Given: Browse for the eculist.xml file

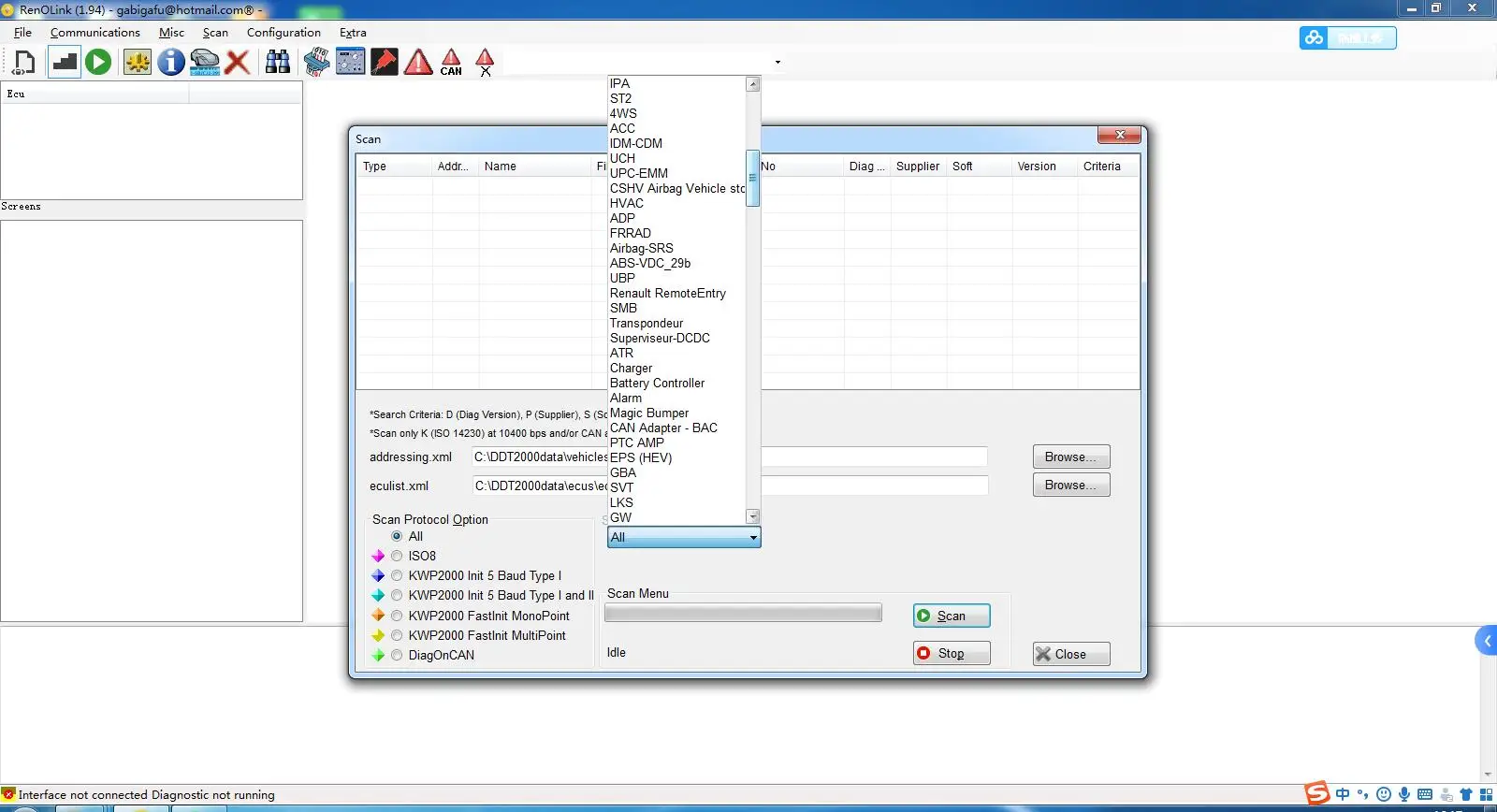Looking at the screenshot, I should 1071,485.
